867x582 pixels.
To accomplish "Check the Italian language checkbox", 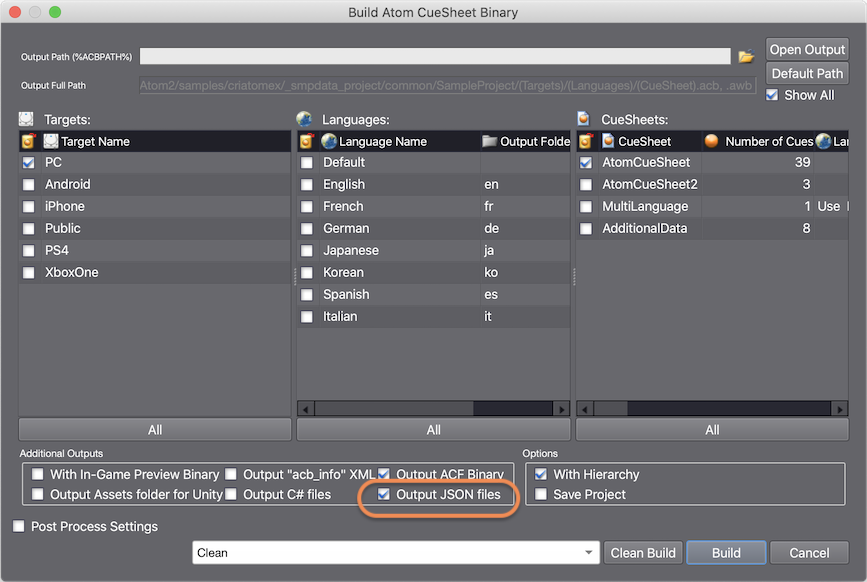I will click(307, 317).
